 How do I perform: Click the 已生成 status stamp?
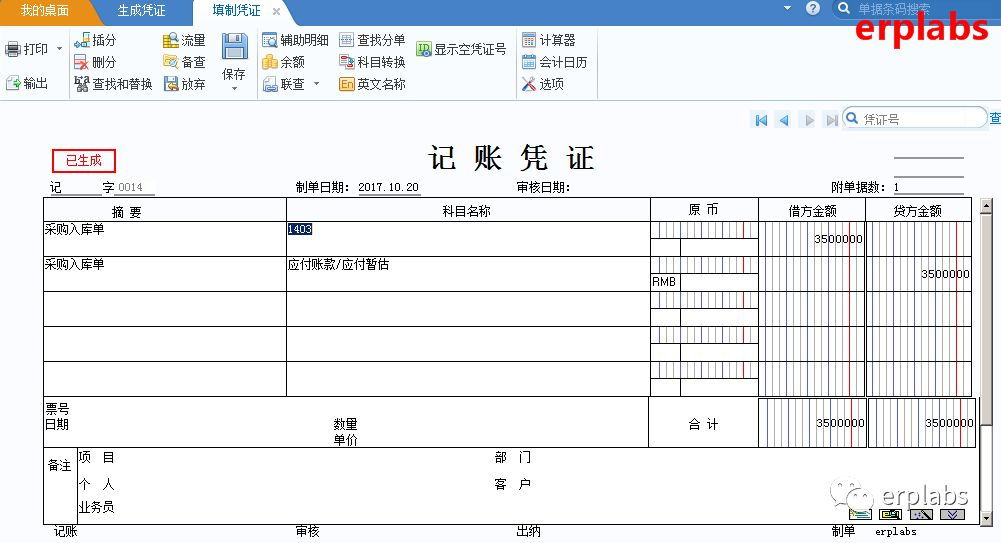(x=84, y=161)
